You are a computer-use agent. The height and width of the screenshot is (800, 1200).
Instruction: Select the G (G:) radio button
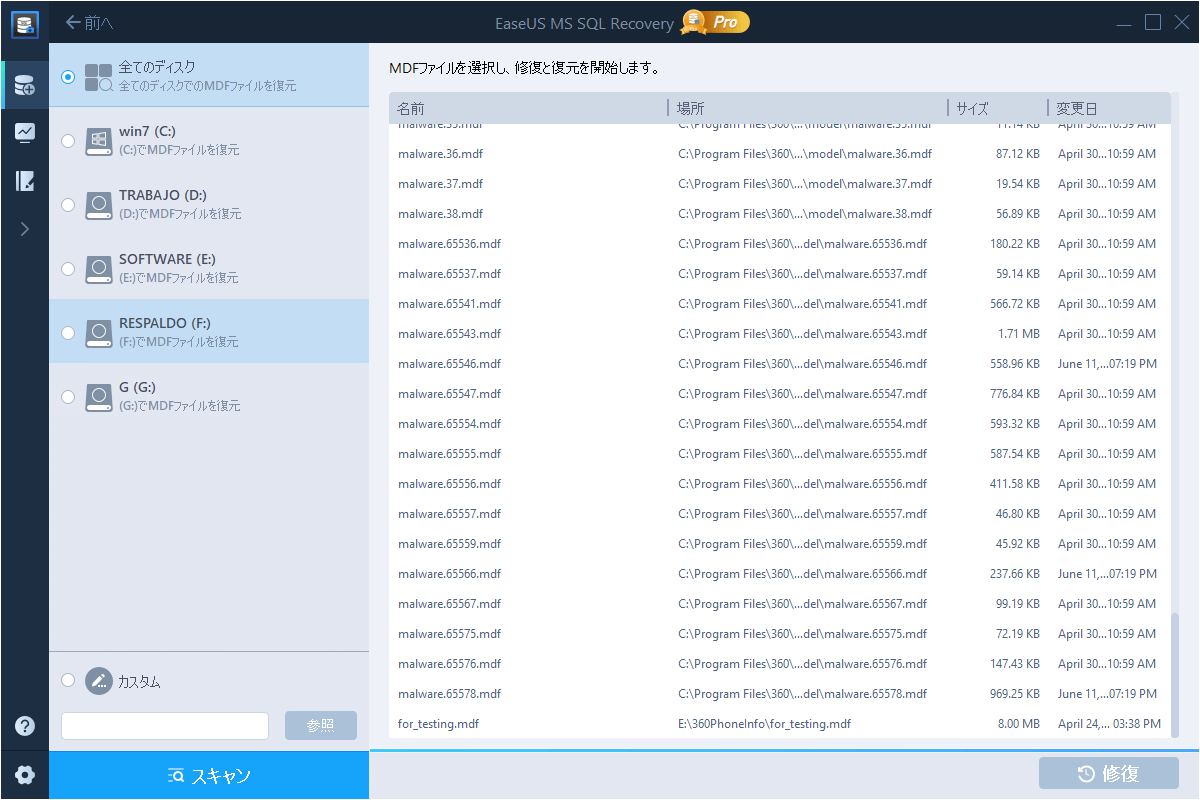(x=68, y=396)
